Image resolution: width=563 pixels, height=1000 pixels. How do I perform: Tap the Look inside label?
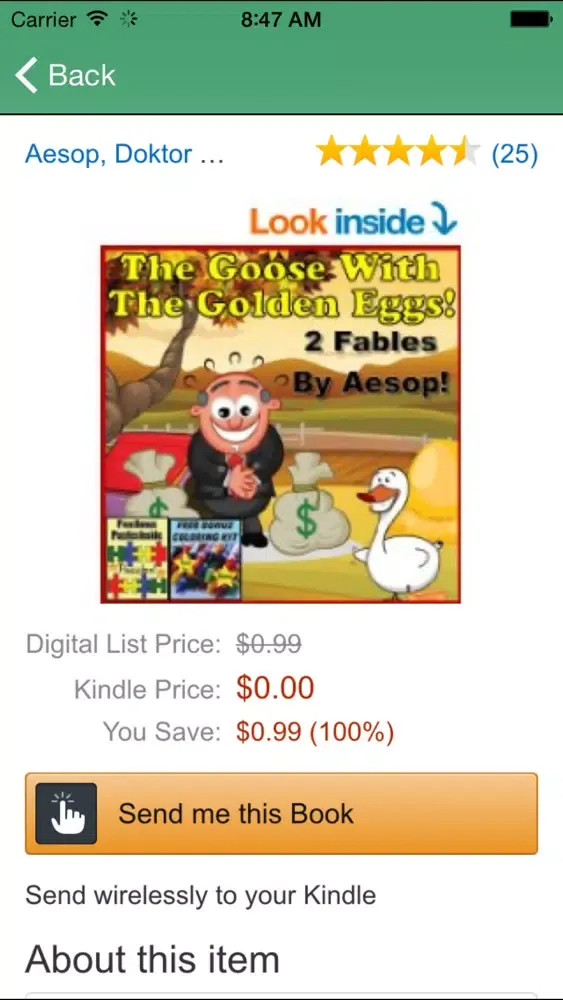tap(337, 221)
